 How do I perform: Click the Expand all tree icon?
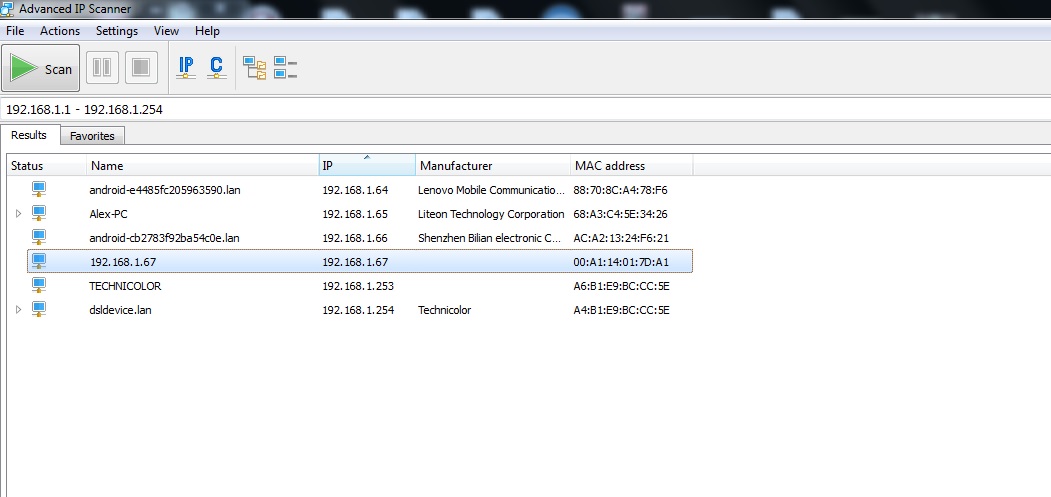255,68
